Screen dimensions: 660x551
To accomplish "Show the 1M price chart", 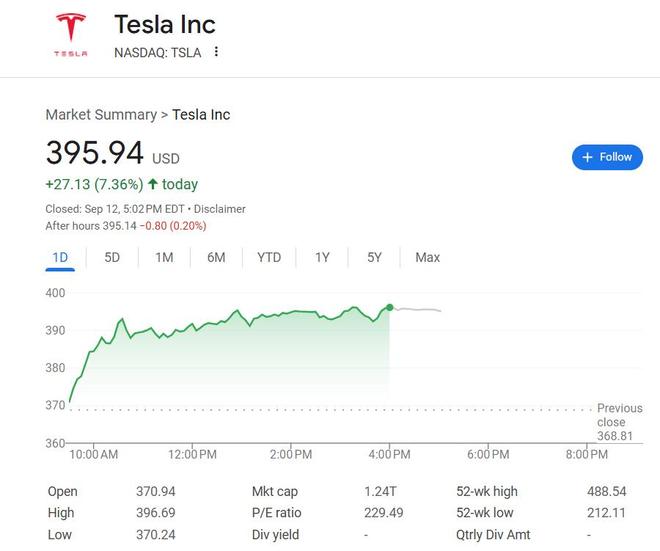I will tap(164, 257).
